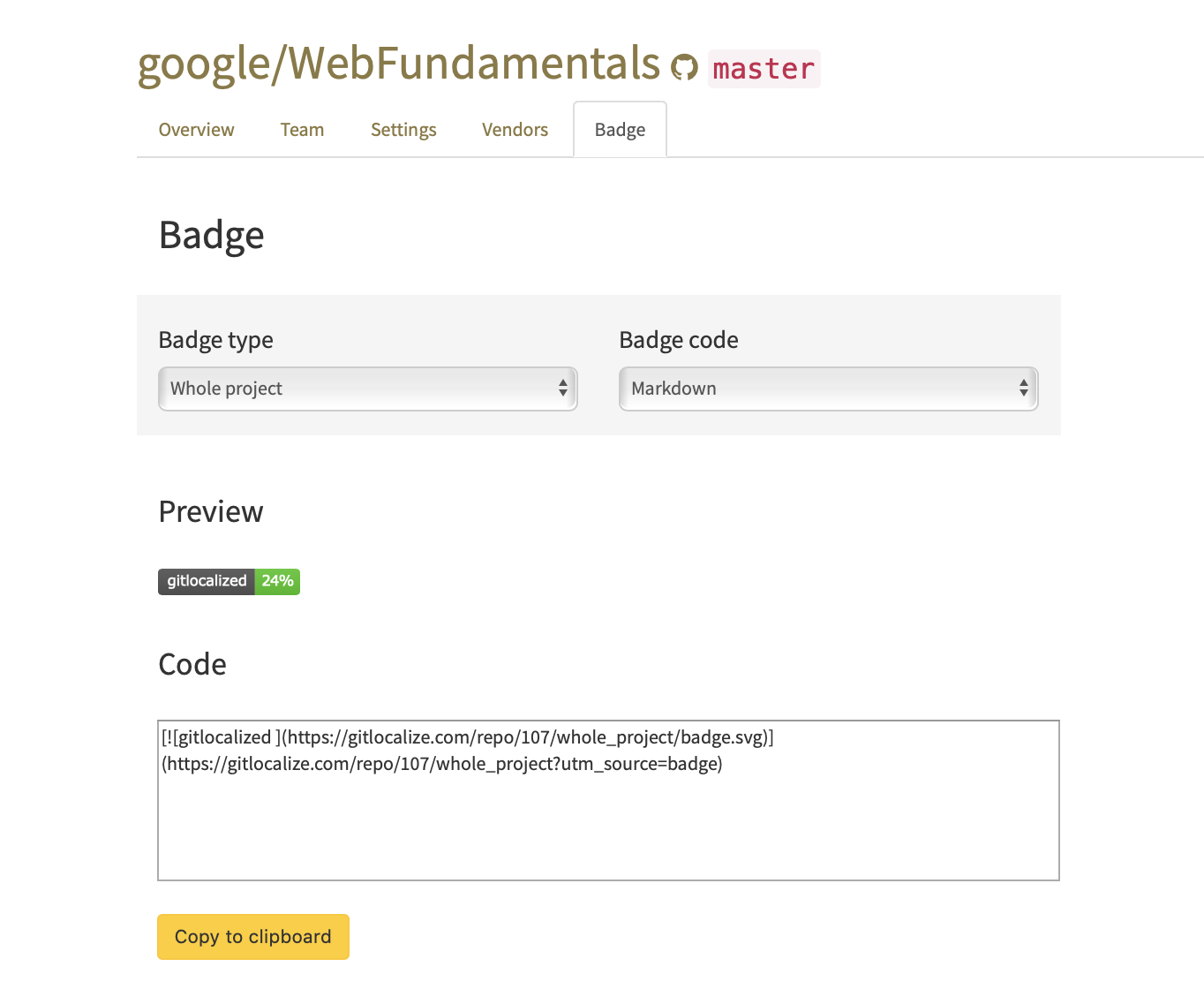Click the gitlocalized 24% badge preview
1204x989 pixels.
pyautogui.click(x=229, y=582)
